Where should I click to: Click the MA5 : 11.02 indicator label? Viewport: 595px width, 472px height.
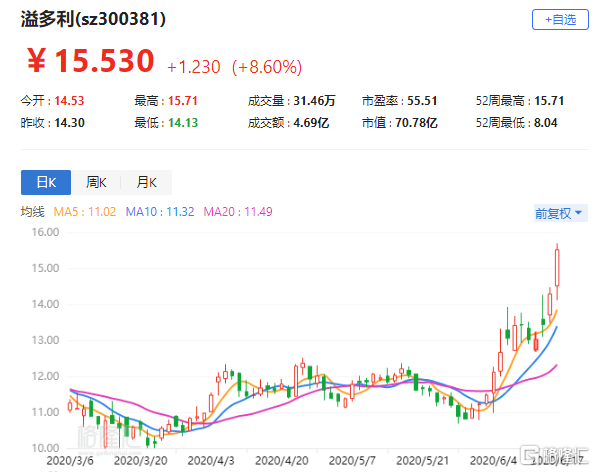pyautogui.click(x=85, y=211)
